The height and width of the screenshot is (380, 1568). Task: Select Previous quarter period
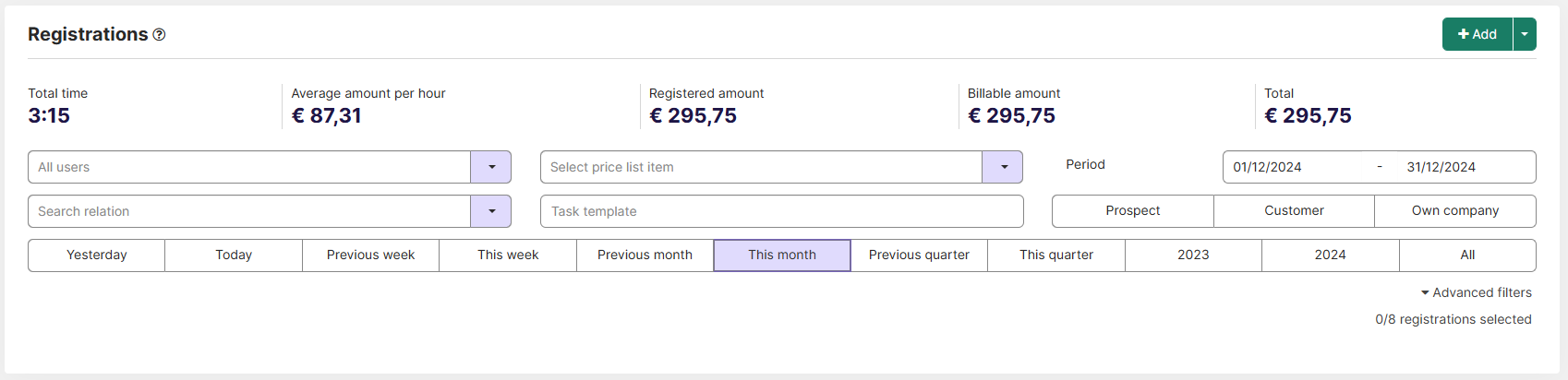click(919, 255)
